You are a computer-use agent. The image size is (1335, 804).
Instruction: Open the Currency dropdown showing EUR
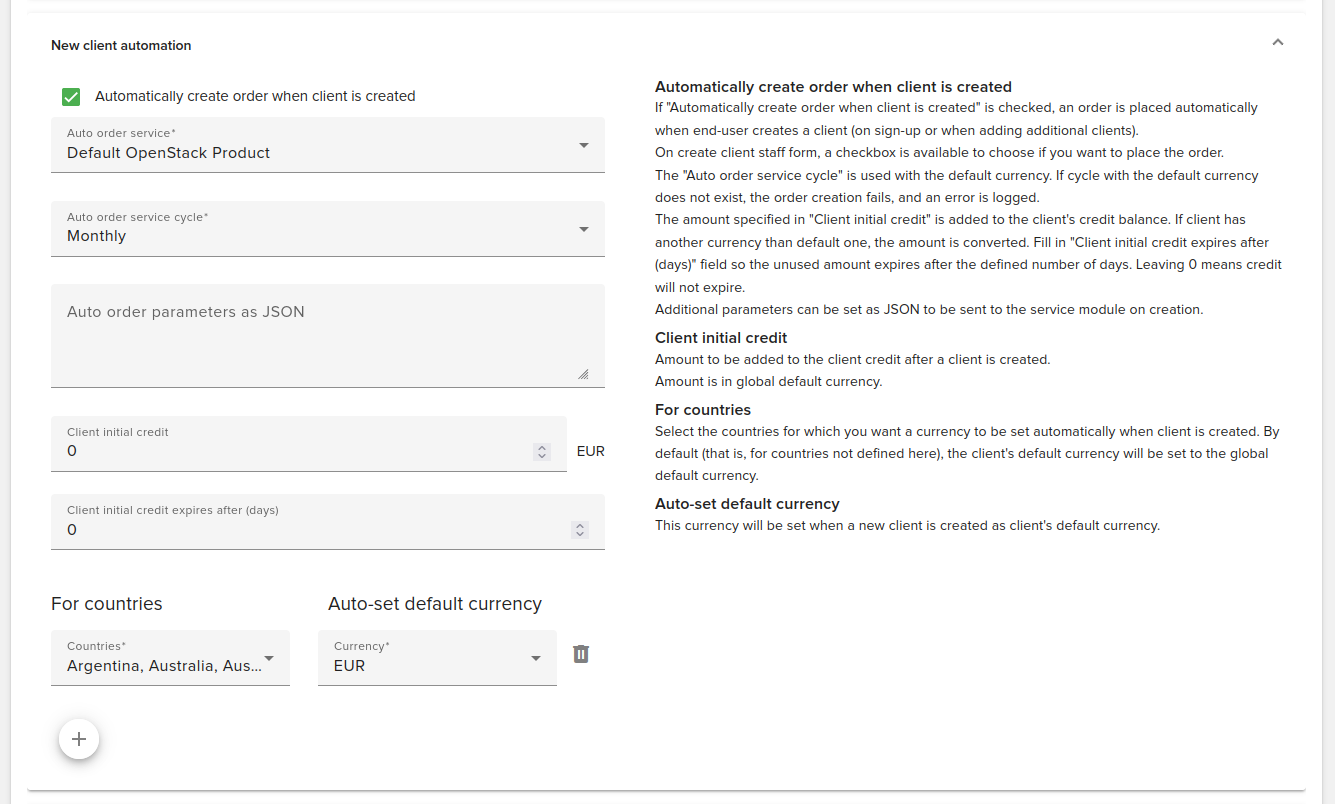[x=534, y=658]
